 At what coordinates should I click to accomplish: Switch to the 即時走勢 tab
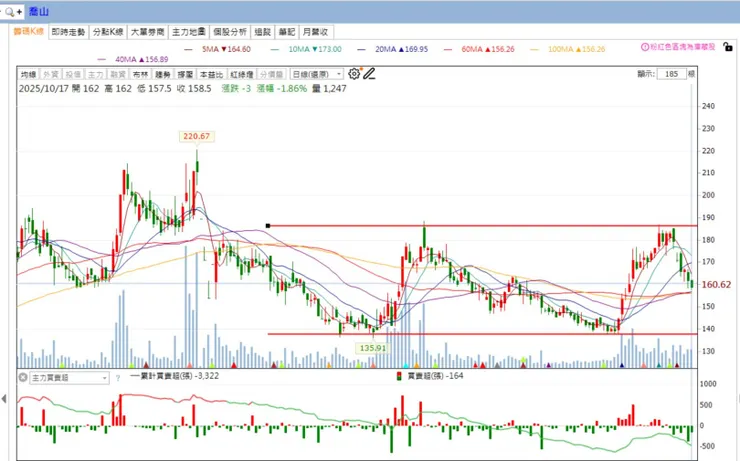point(68,32)
